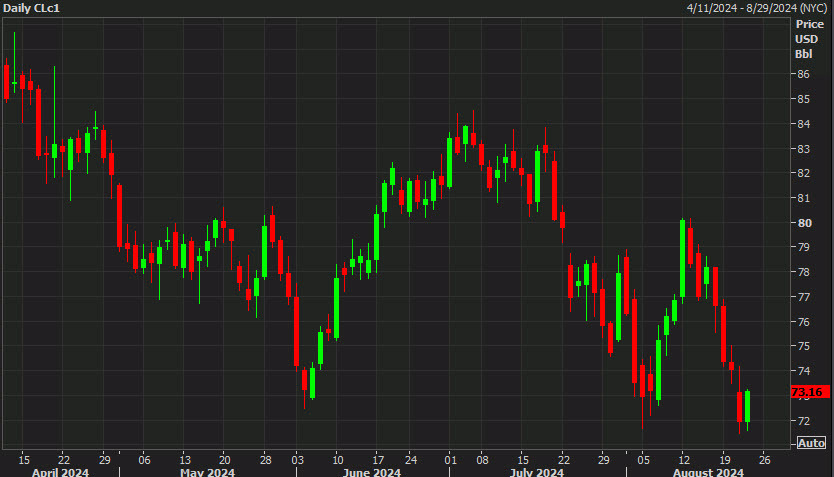Click the 76 price level on axis

click(x=802, y=322)
